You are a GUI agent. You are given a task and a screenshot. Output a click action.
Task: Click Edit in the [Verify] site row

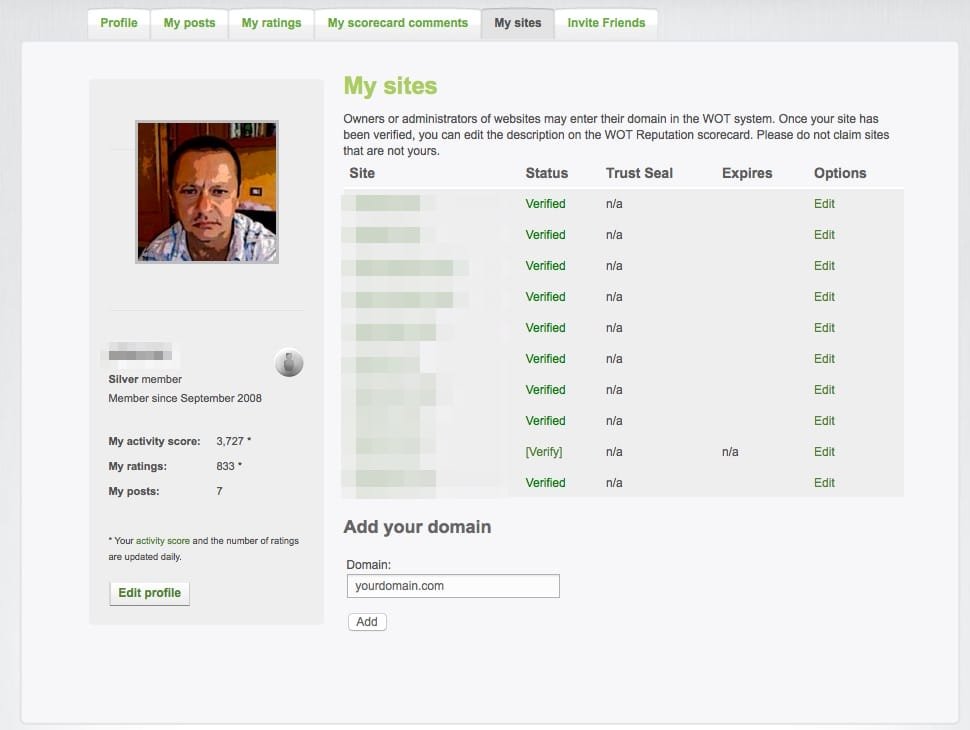(x=824, y=452)
